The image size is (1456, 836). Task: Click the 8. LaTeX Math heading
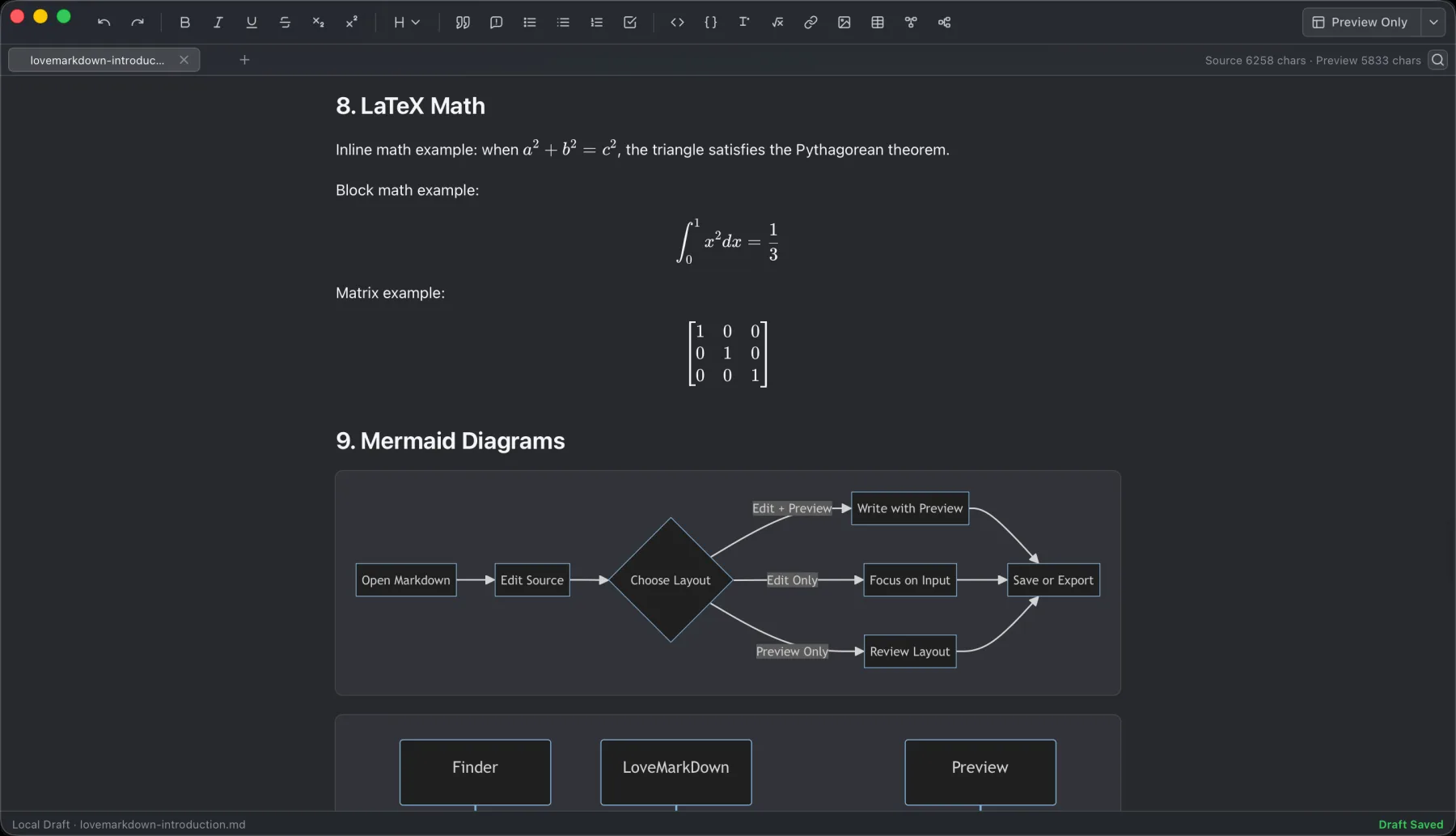(x=410, y=106)
